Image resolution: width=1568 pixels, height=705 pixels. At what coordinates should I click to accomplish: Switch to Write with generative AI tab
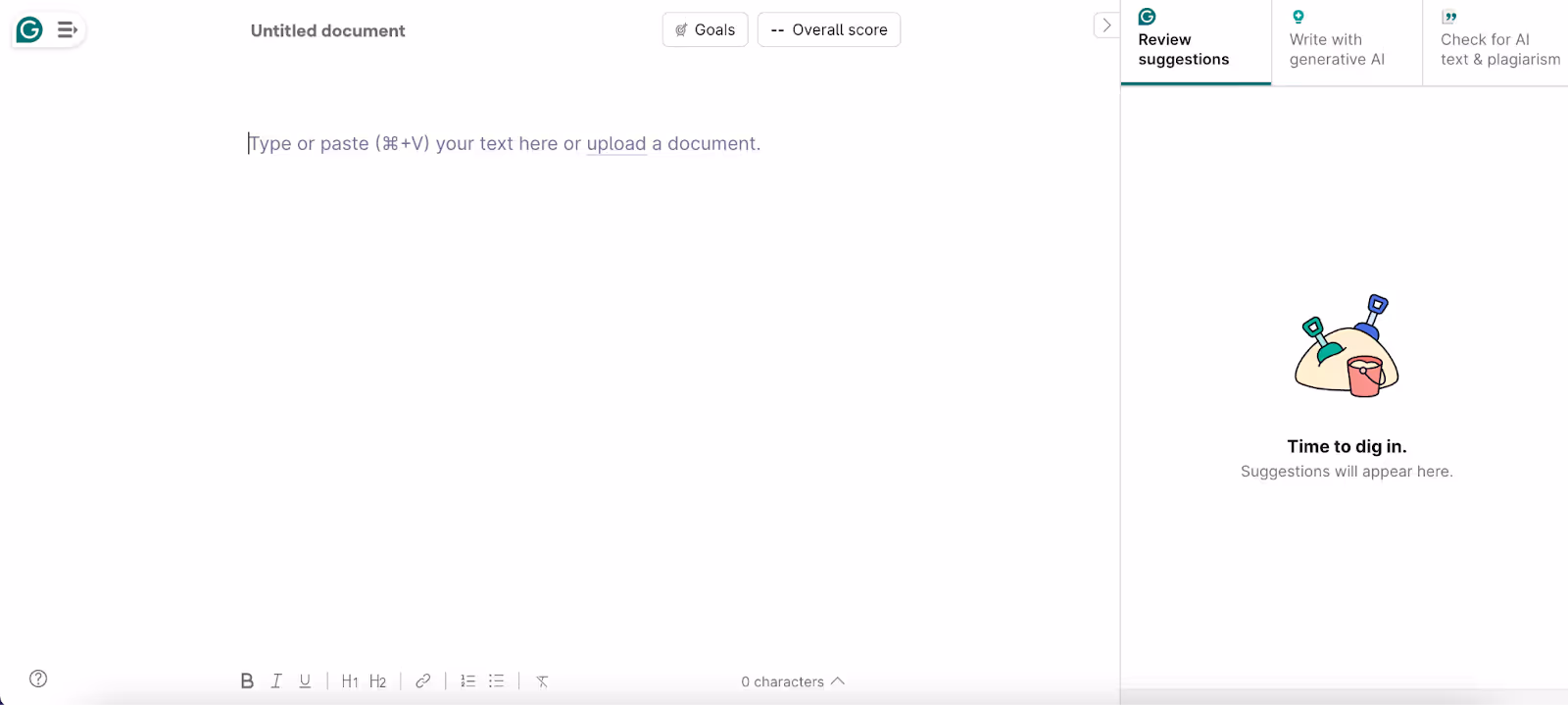(x=1347, y=42)
